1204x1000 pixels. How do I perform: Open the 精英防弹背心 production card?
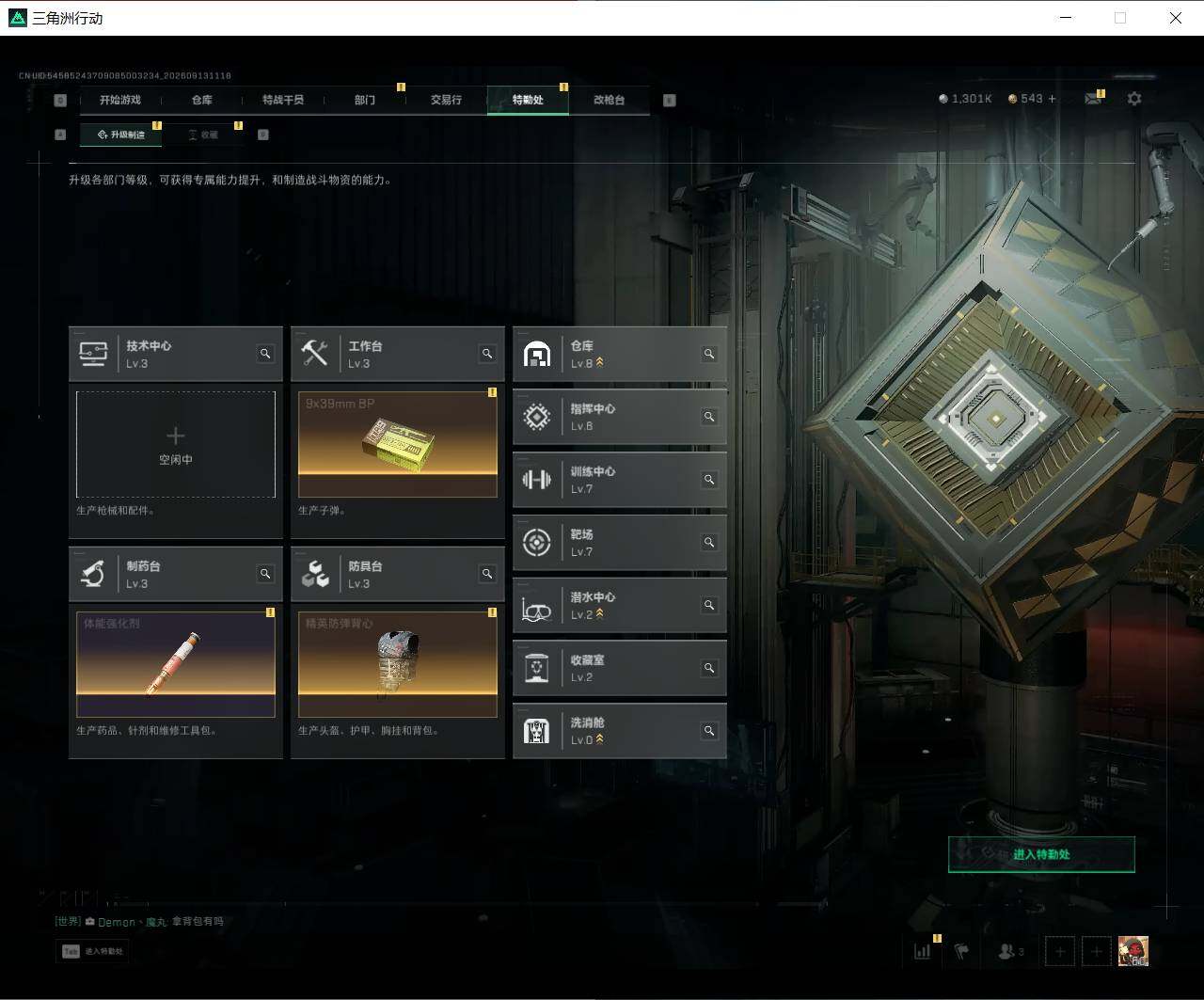coord(398,664)
